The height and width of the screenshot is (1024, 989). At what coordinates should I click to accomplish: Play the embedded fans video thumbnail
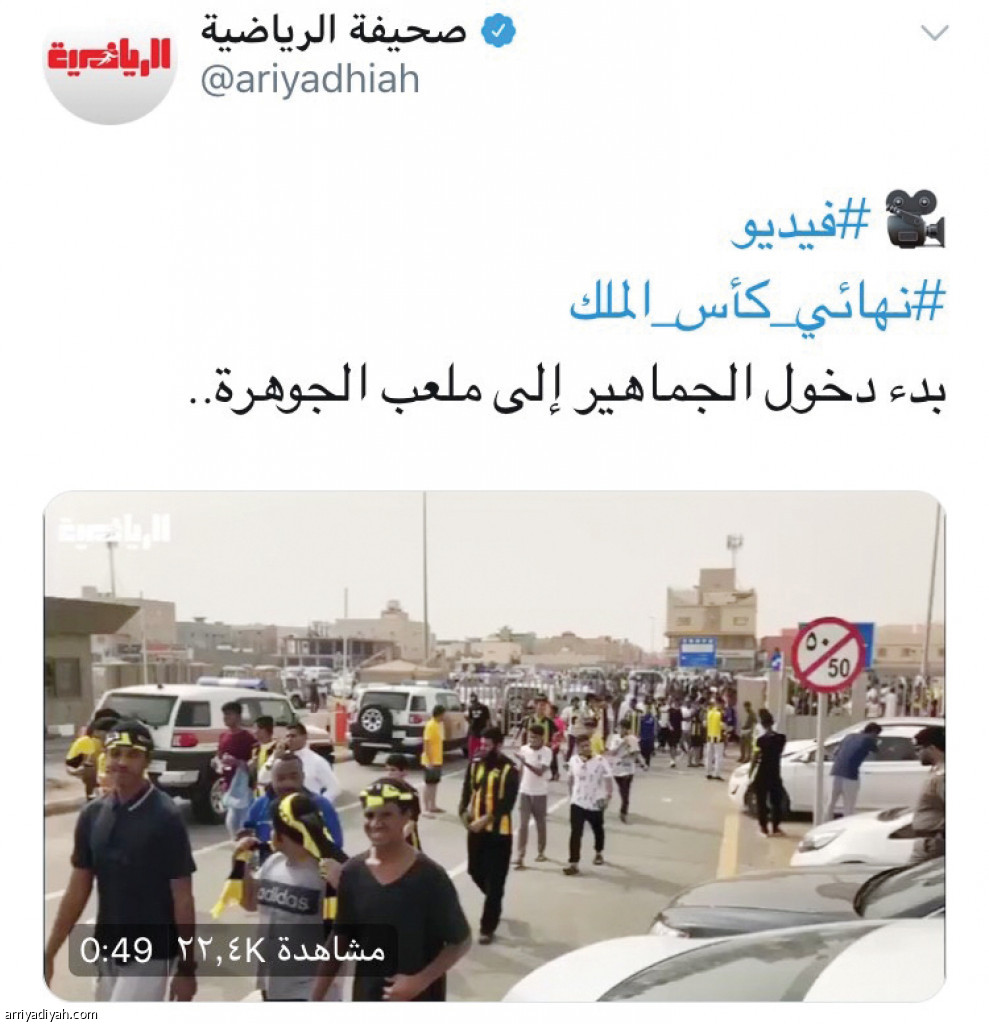[494, 745]
